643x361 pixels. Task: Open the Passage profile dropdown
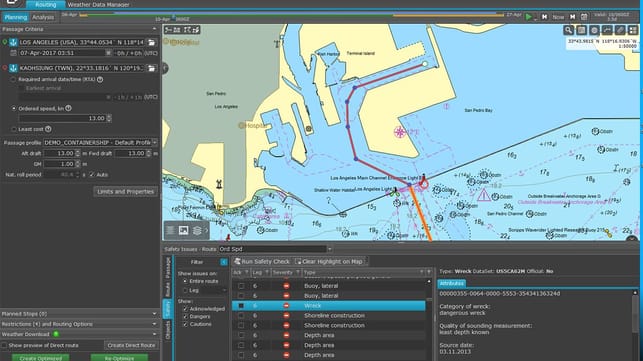coord(100,142)
